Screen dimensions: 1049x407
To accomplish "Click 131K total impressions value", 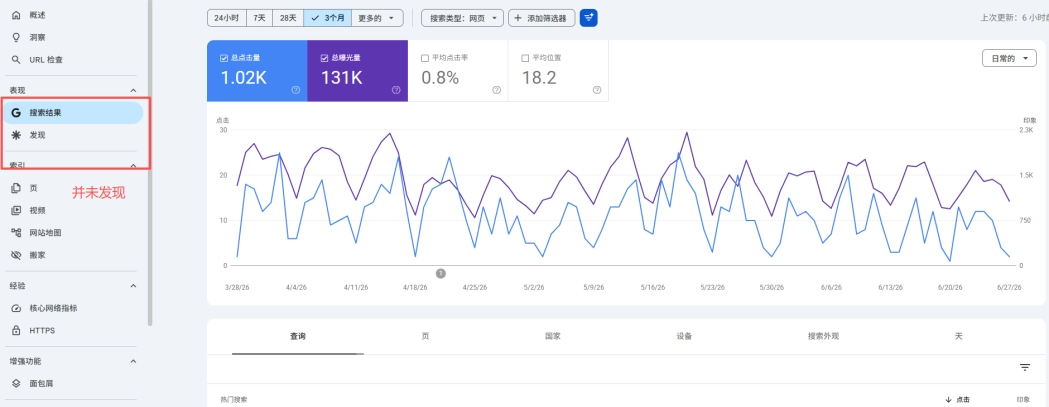I will 342,78.
